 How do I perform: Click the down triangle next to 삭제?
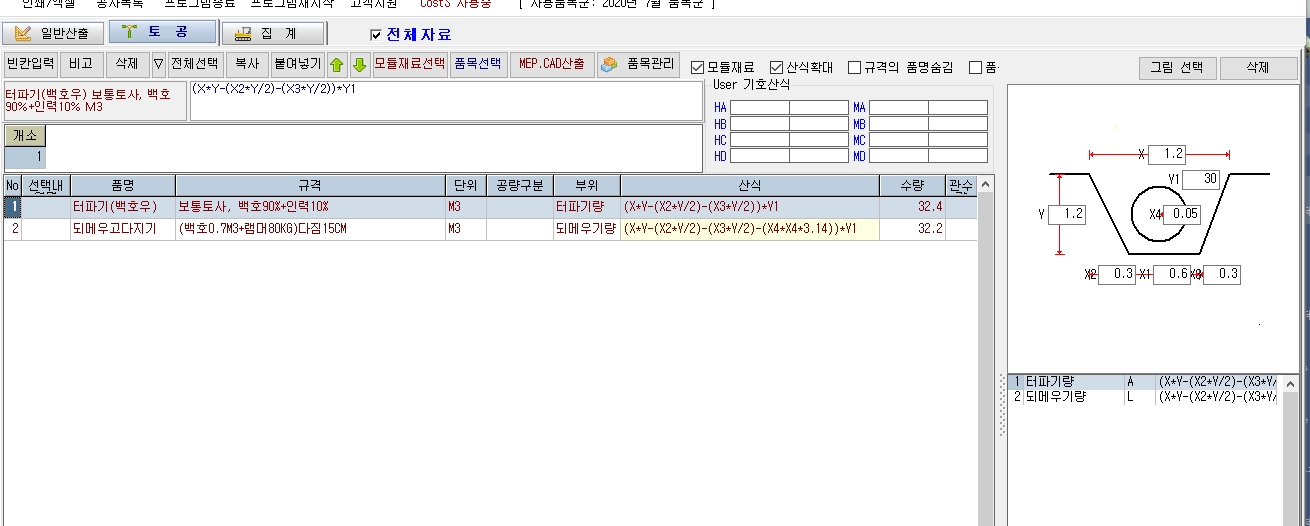click(x=158, y=65)
